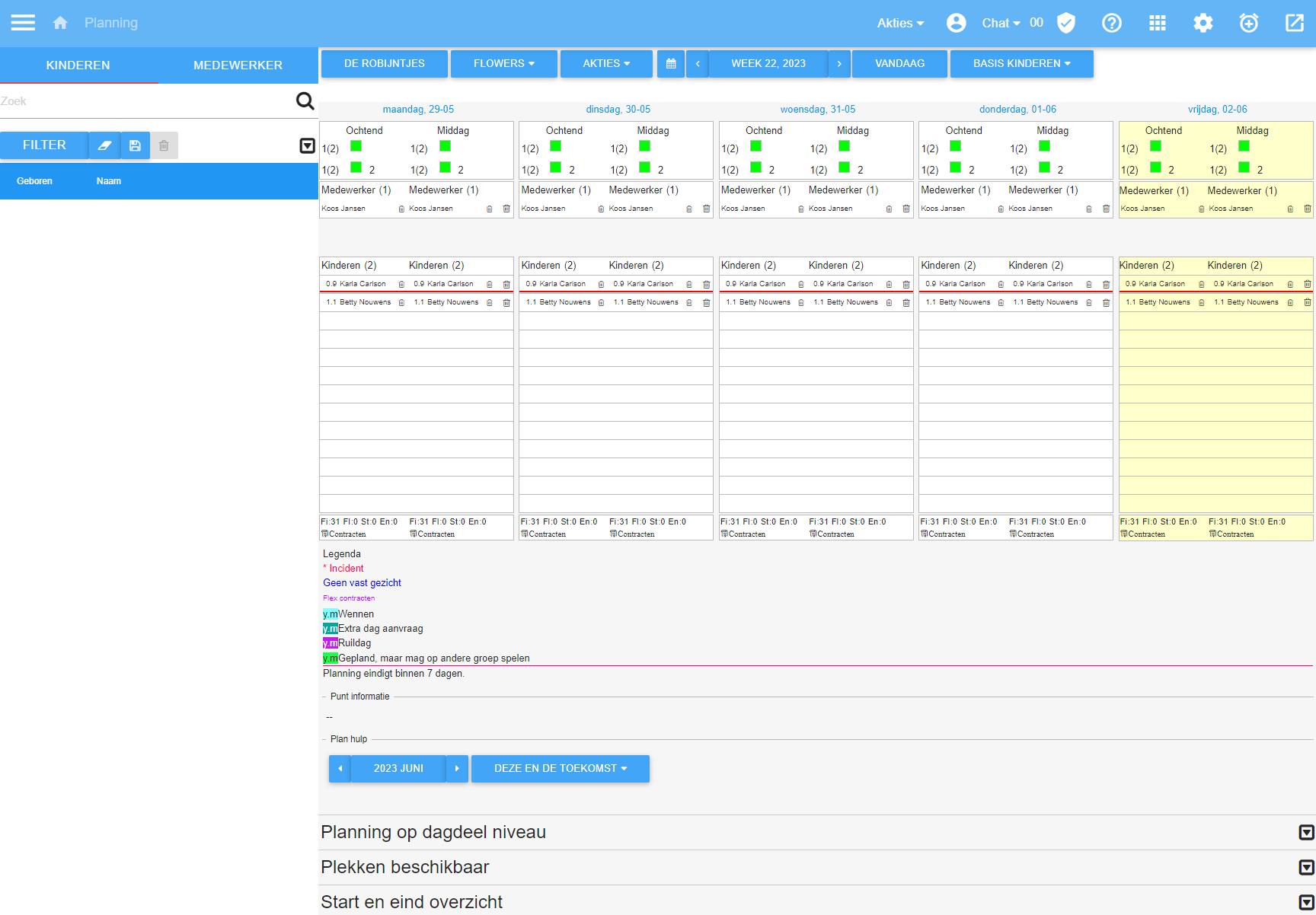Save the filter with the floppy disk icon

coord(135,145)
